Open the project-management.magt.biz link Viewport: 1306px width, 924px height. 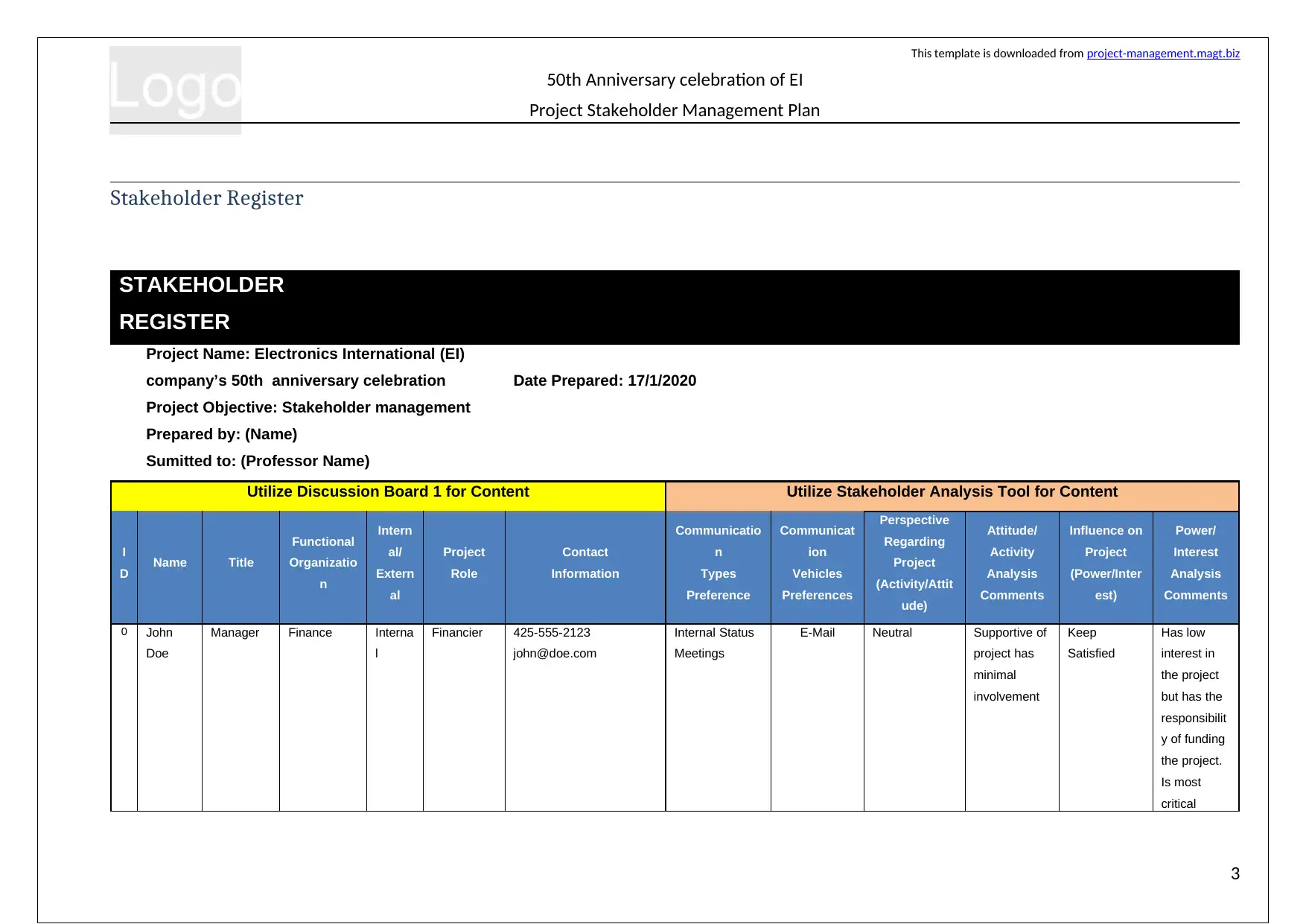coord(1163,54)
